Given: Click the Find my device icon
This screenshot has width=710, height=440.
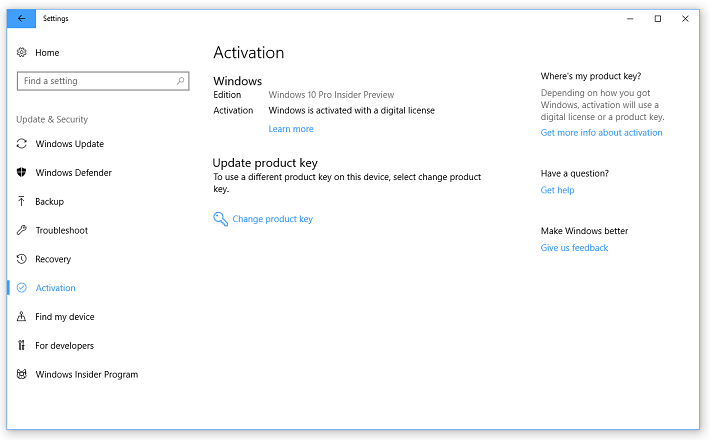Looking at the screenshot, I should [x=22, y=317].
